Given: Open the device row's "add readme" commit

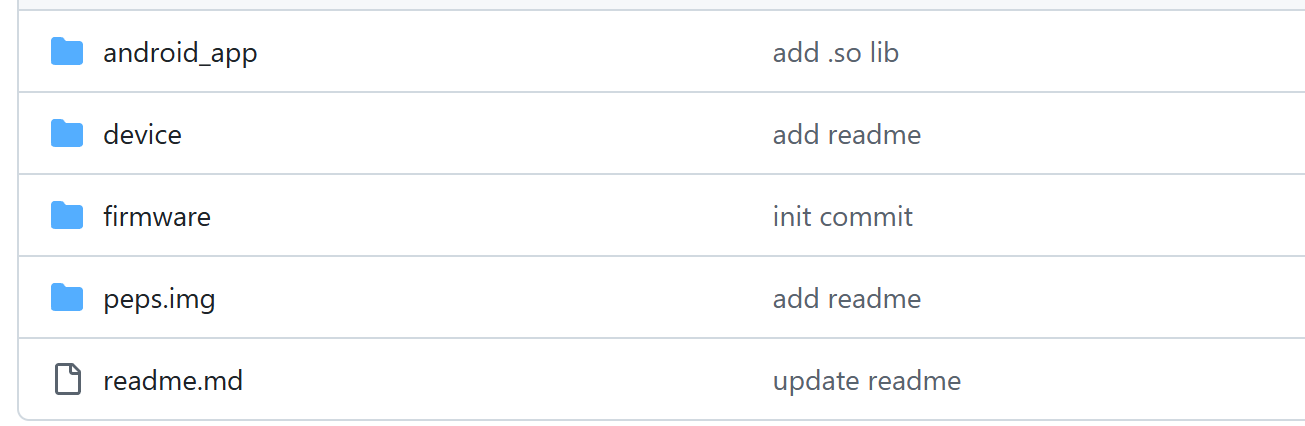Looking at the screenshot, I should click(846, 135).
